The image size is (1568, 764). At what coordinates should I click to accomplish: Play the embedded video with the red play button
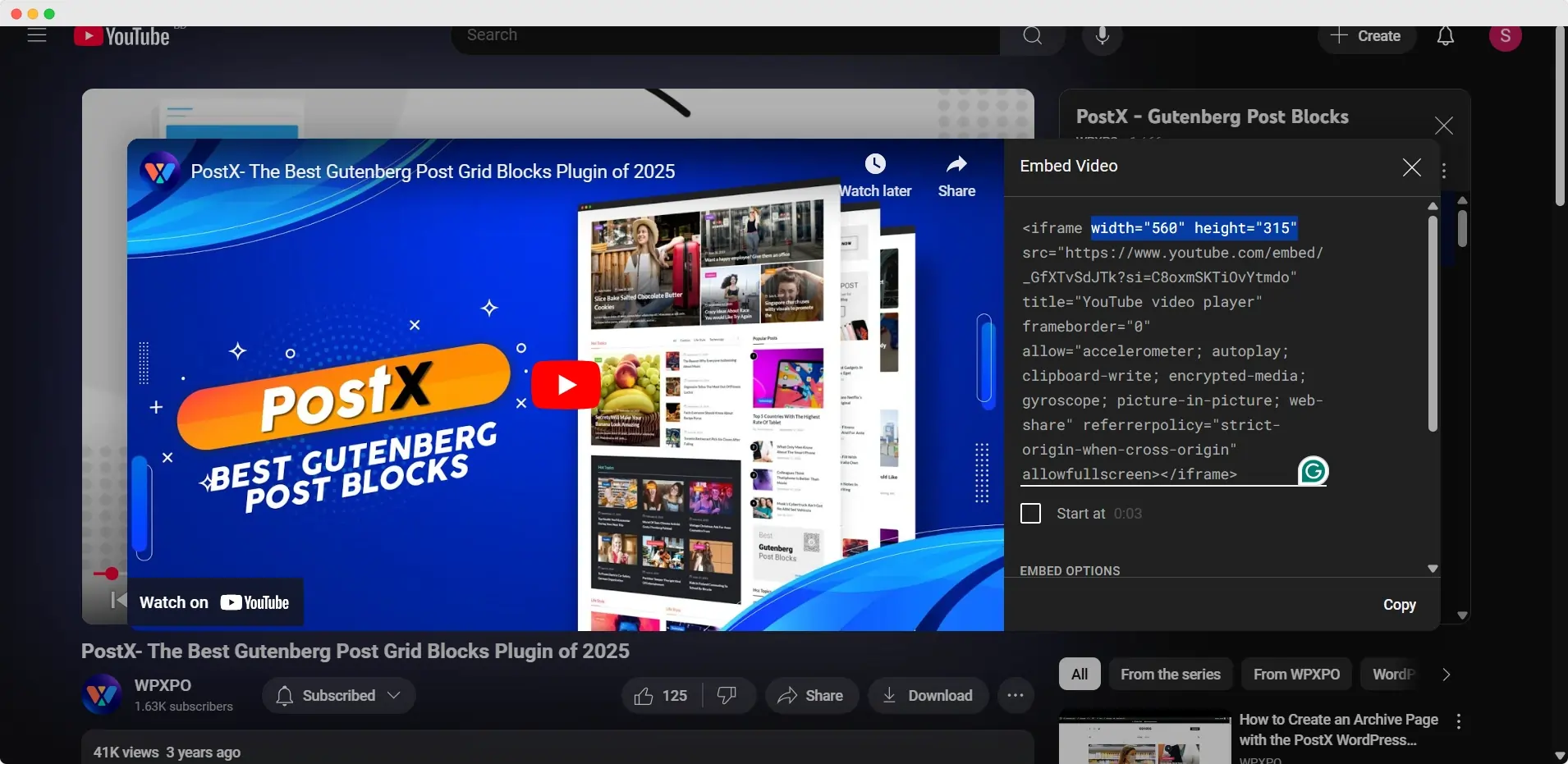[566, 384]
